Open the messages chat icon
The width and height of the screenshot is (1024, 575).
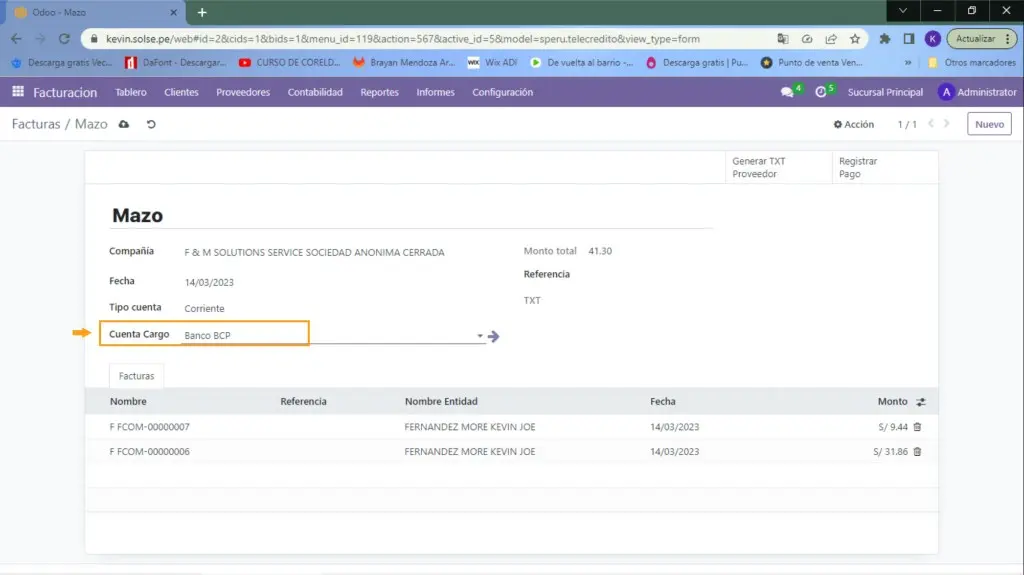pyautogui.click(x=787, y=92)
